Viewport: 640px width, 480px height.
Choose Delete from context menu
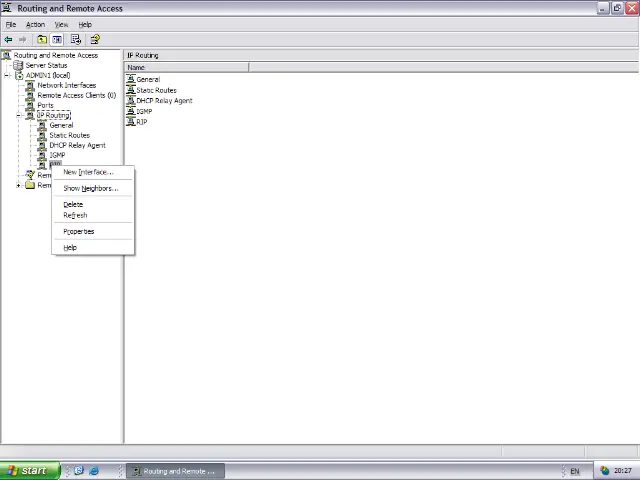[x=93, y=204]
